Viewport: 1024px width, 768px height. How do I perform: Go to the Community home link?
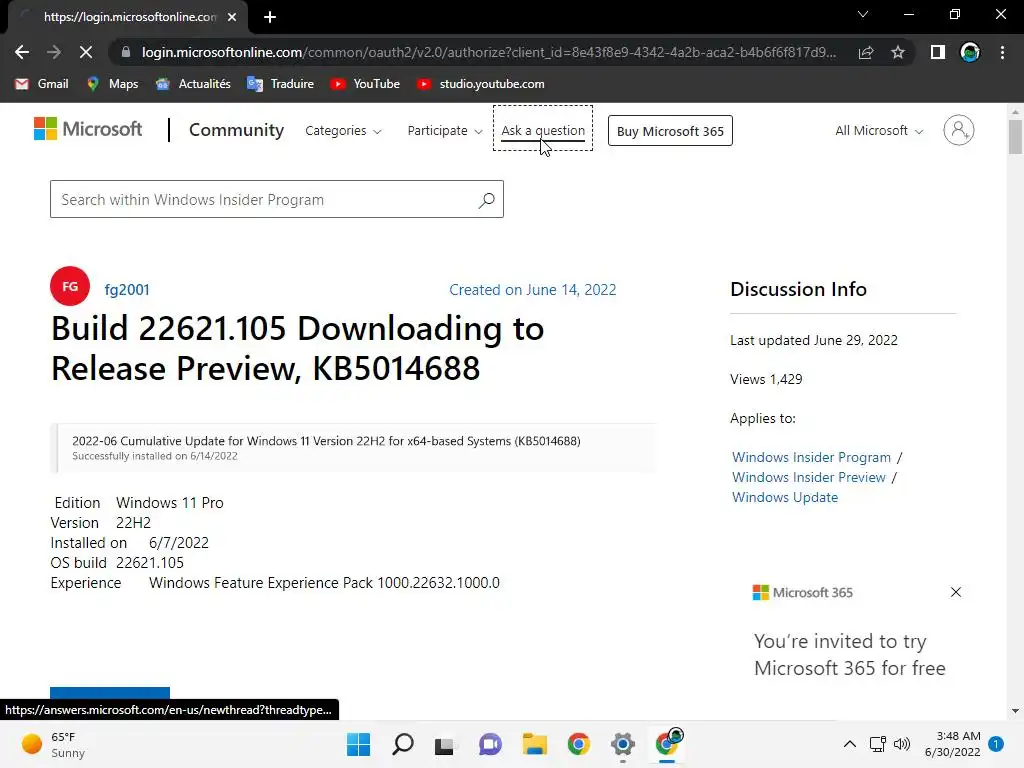pos(236,130)
